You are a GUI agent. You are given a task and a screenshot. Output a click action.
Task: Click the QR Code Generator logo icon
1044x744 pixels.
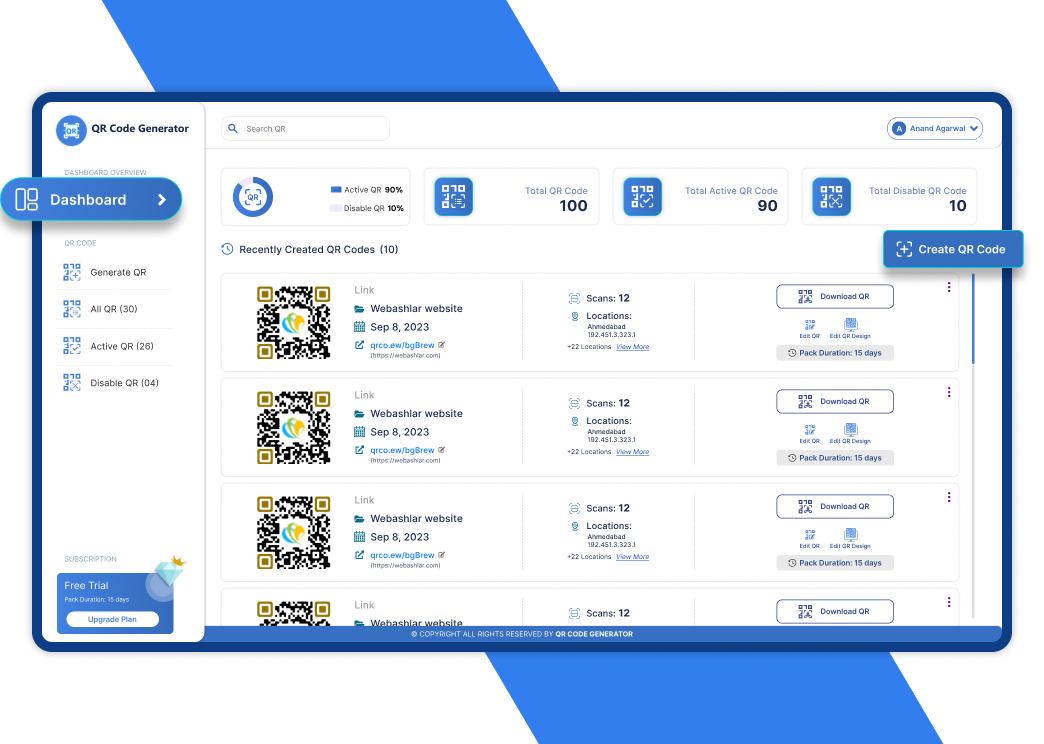coord(71,131)
